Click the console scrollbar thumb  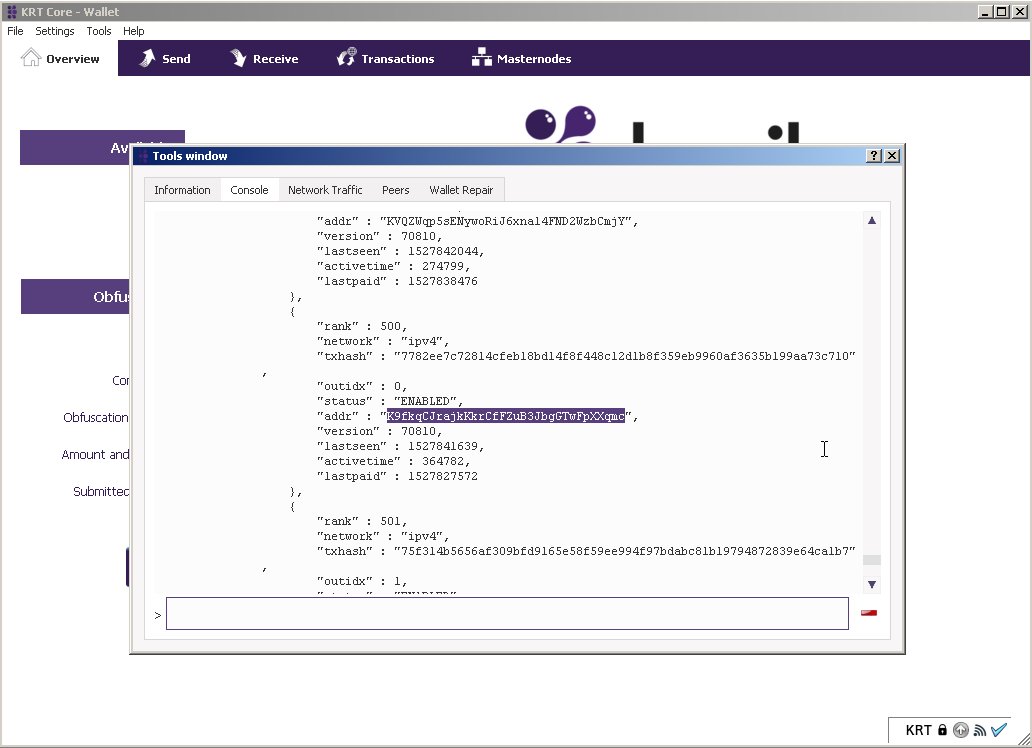871,560
